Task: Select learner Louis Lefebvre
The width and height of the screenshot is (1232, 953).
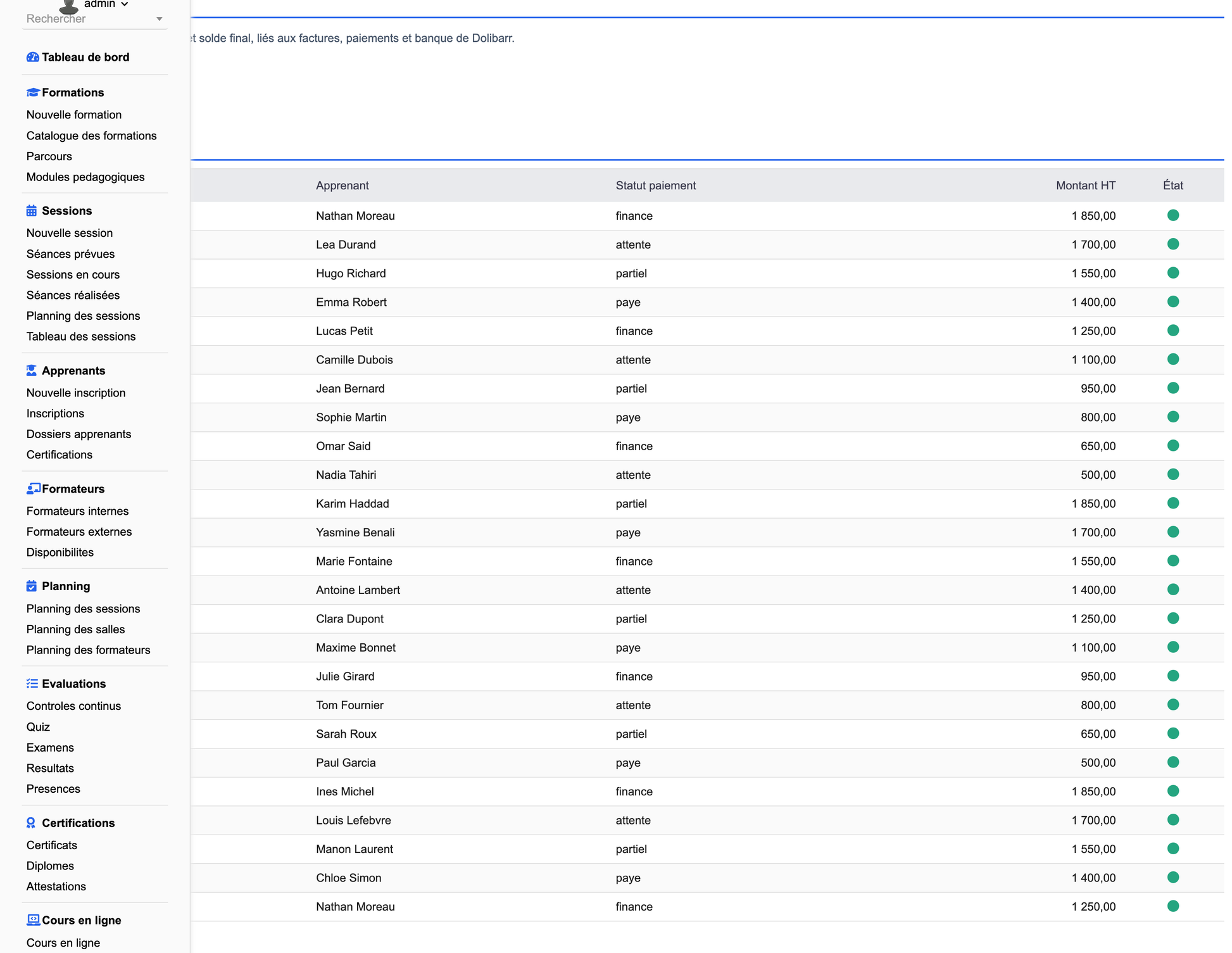Action: 353,820
